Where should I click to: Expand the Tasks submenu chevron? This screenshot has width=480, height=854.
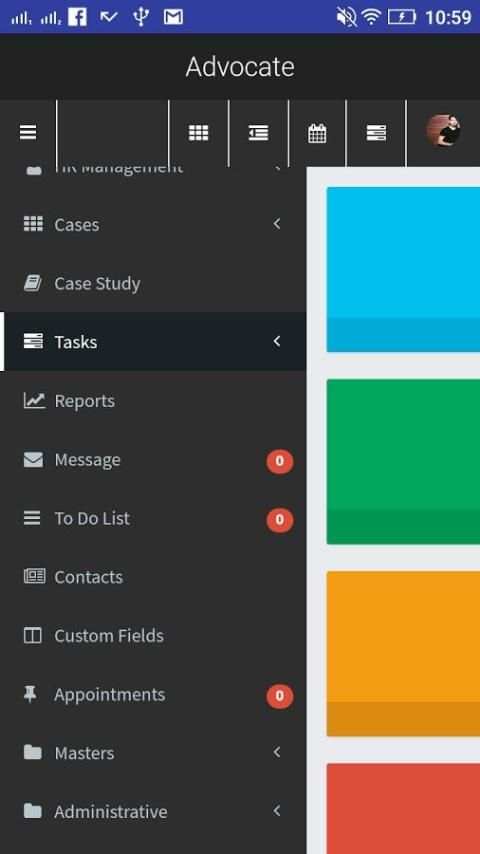point(277,341)
